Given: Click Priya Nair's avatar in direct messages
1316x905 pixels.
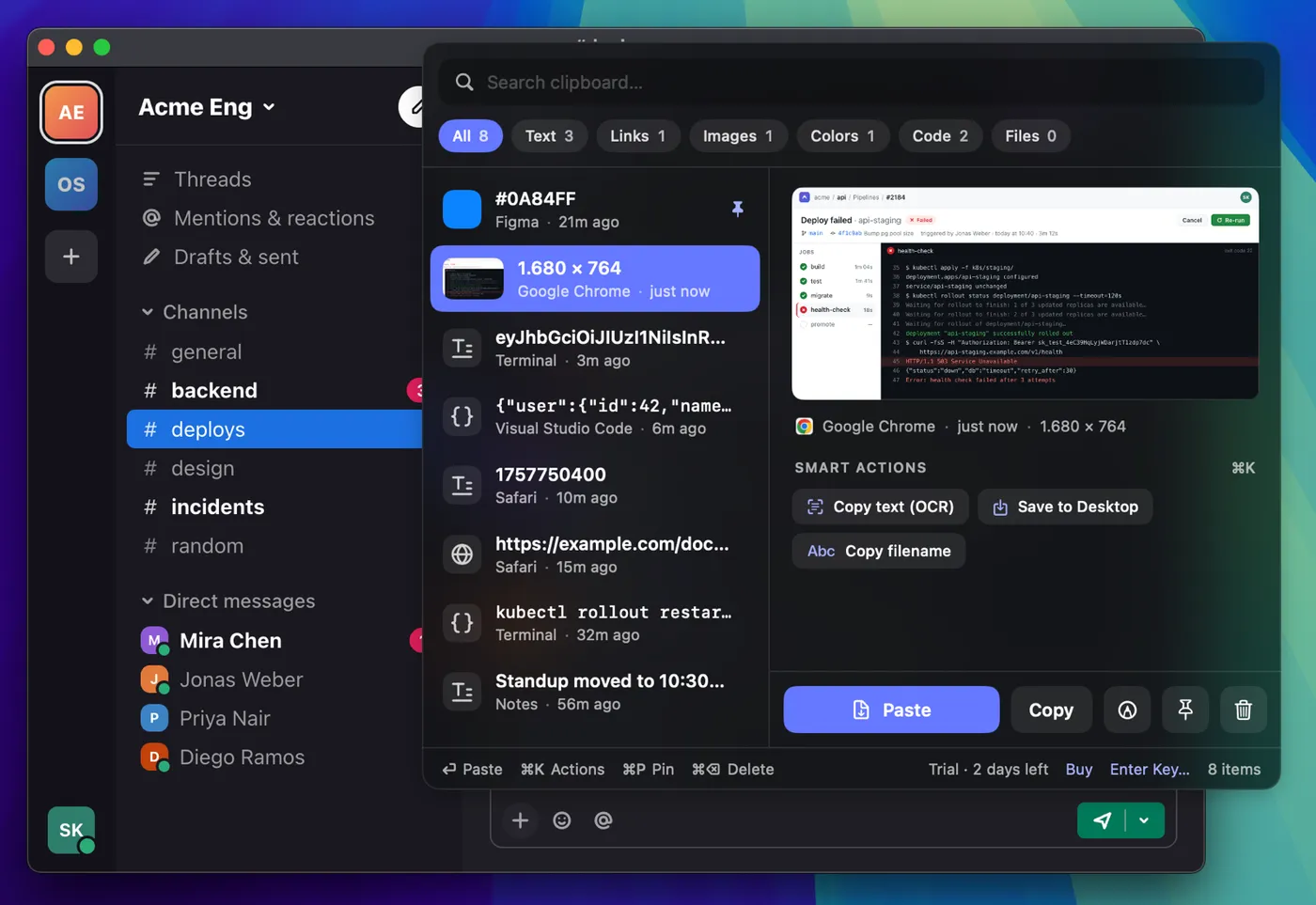Looking at the screenshot, I should point(154,718).
